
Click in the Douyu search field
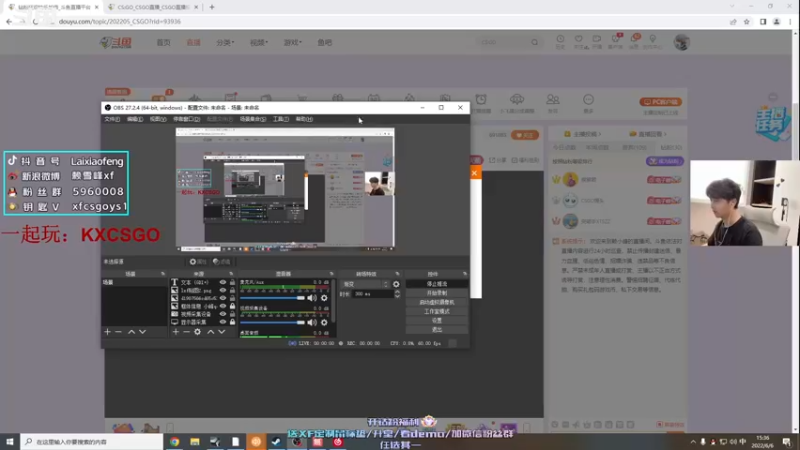tap(503, 42)
